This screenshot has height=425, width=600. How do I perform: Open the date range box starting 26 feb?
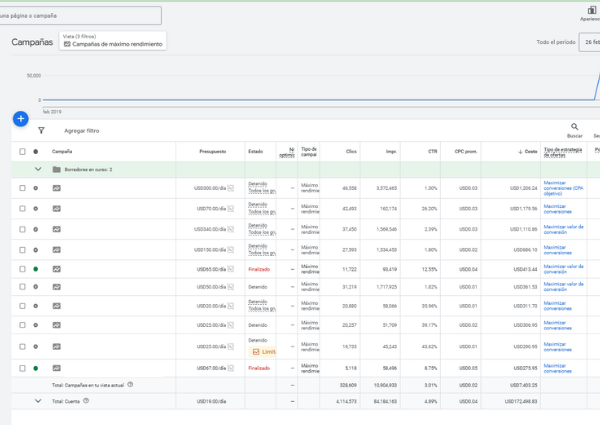click(590, 42)
